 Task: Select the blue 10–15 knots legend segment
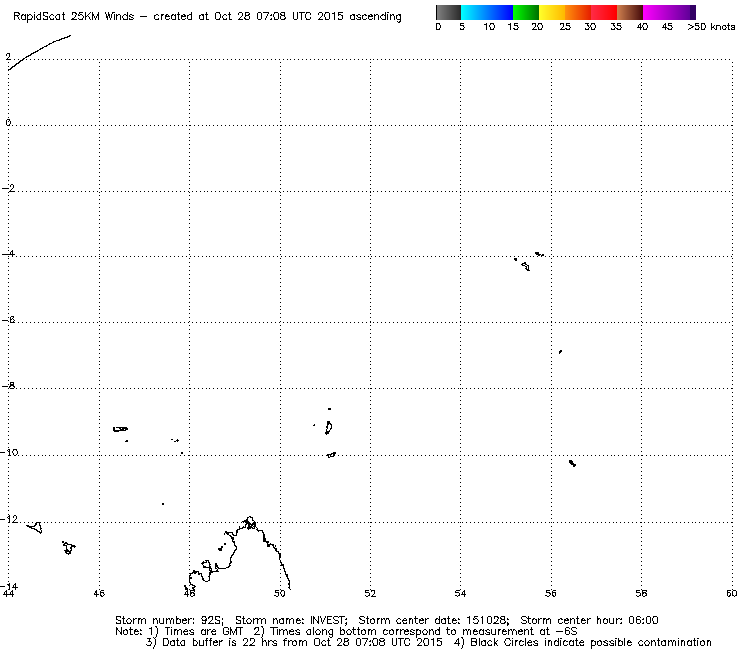[500, 12]
